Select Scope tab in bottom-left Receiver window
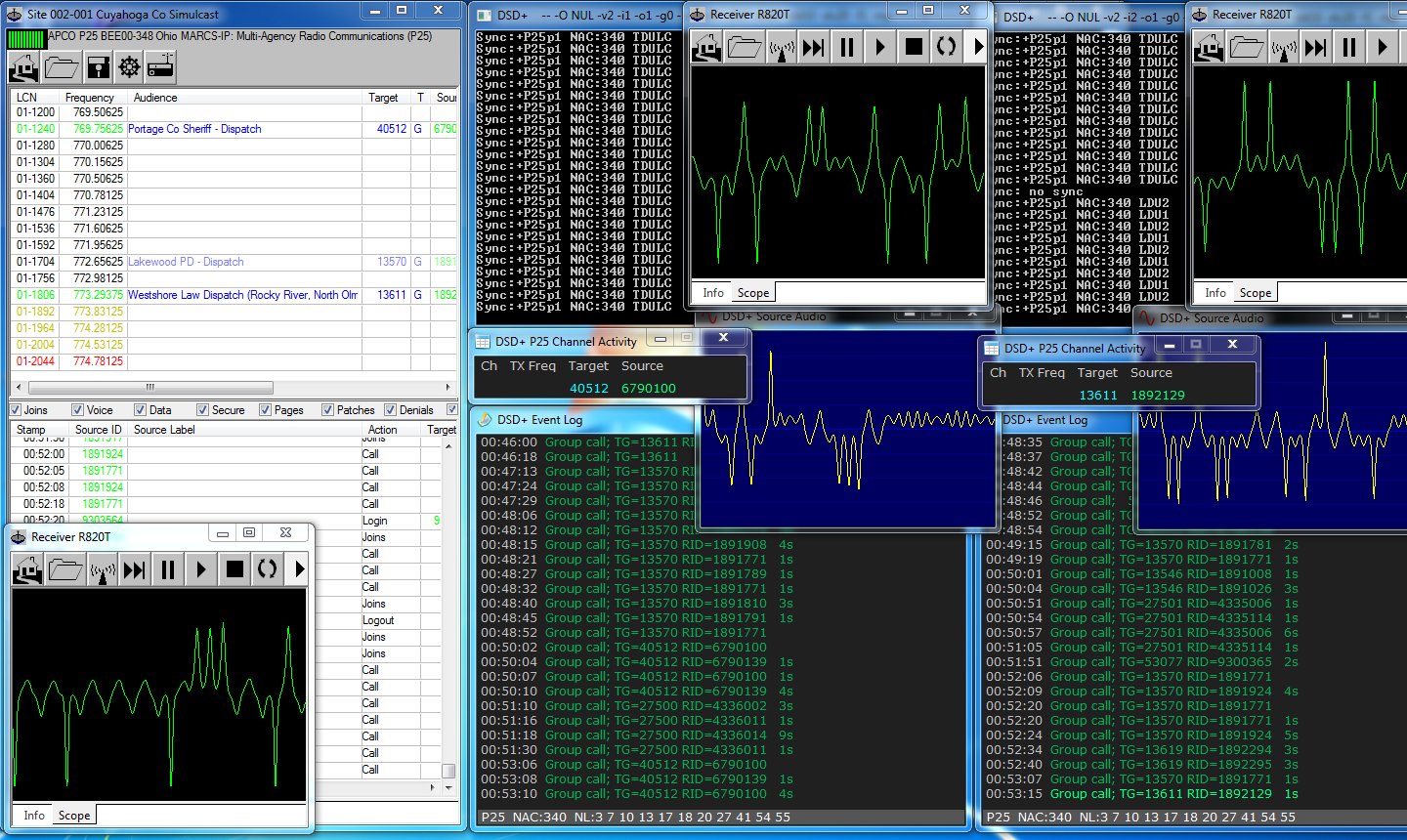1407x840 pixels. 74,816
